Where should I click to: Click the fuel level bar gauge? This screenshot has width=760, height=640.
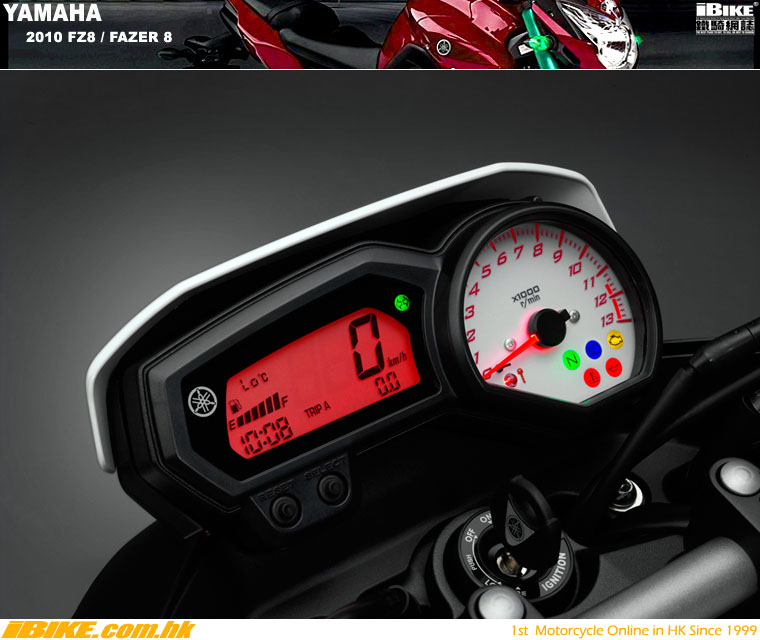click(260, 410)
